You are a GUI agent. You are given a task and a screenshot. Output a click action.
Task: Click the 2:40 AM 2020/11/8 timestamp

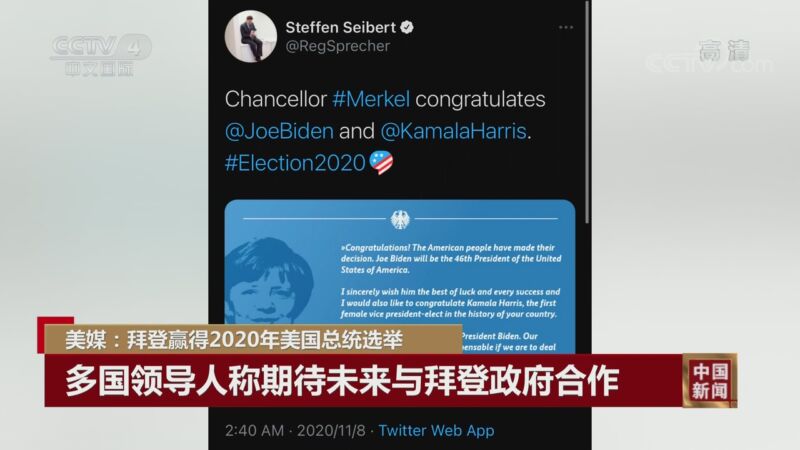pyautogui.click(x=295, y=431)
